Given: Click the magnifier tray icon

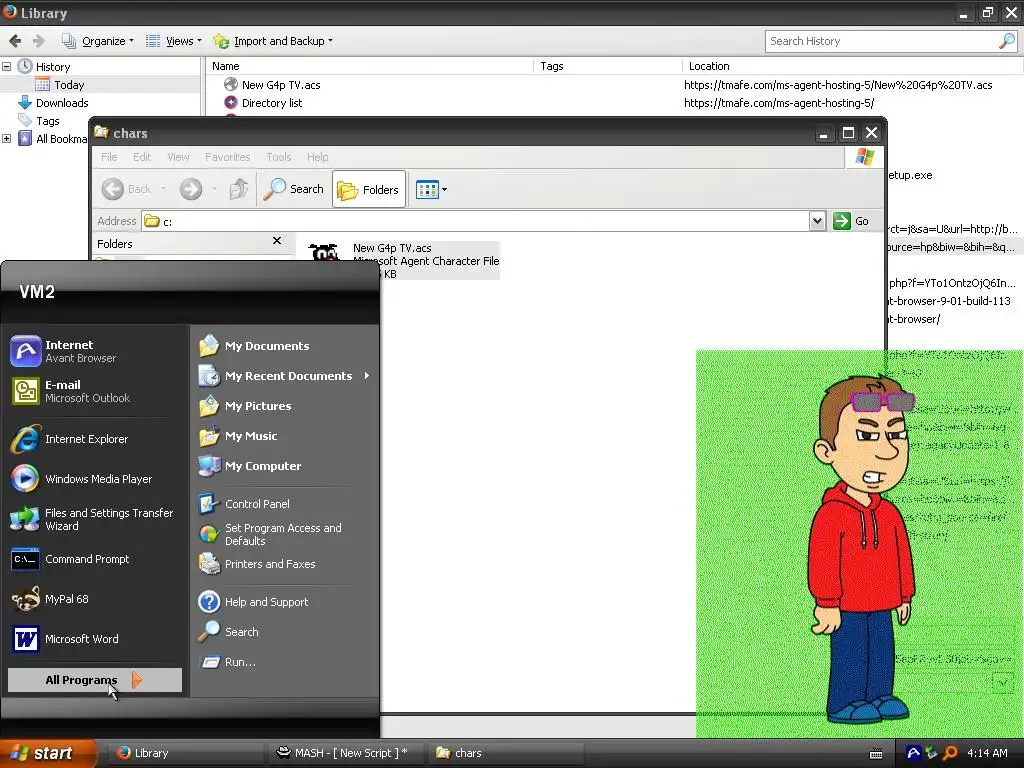Looking at the screenshot, I should [x=950, y=753].
